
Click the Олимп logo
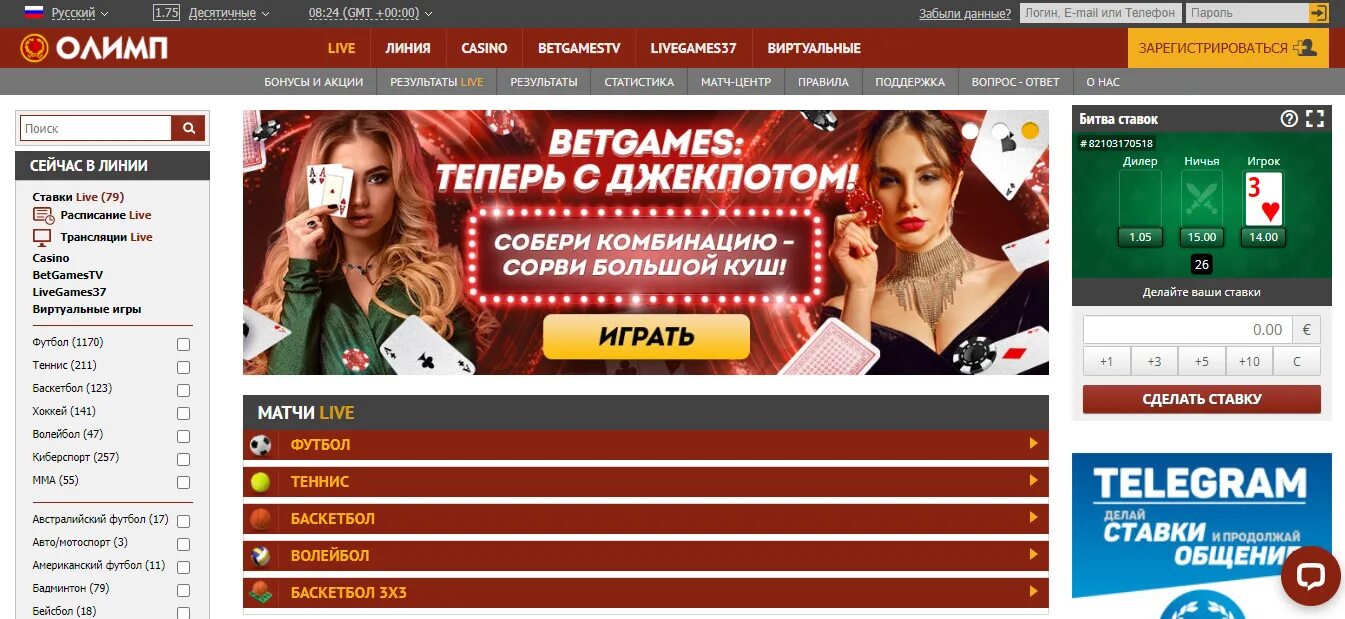(x=94, y=48)
